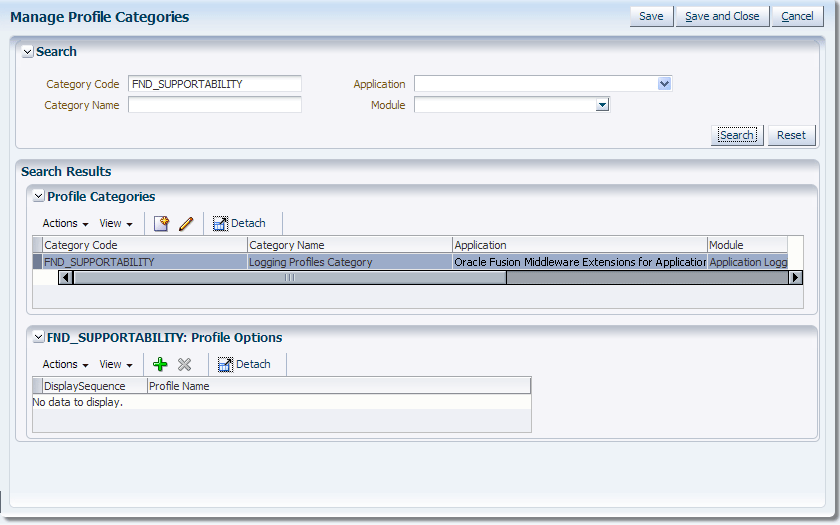Click the Application Logg module cell
This screenshot has width=840, height=525.
coord(748,262)
